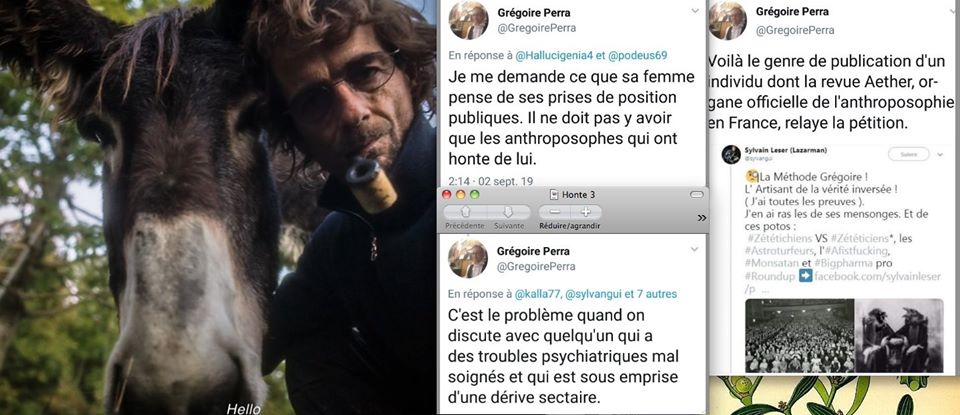The height and width of the screenshot is (415, 960).
Task: Expand the toolbar overflow double-chevron
Action: [x=702, y=217]
